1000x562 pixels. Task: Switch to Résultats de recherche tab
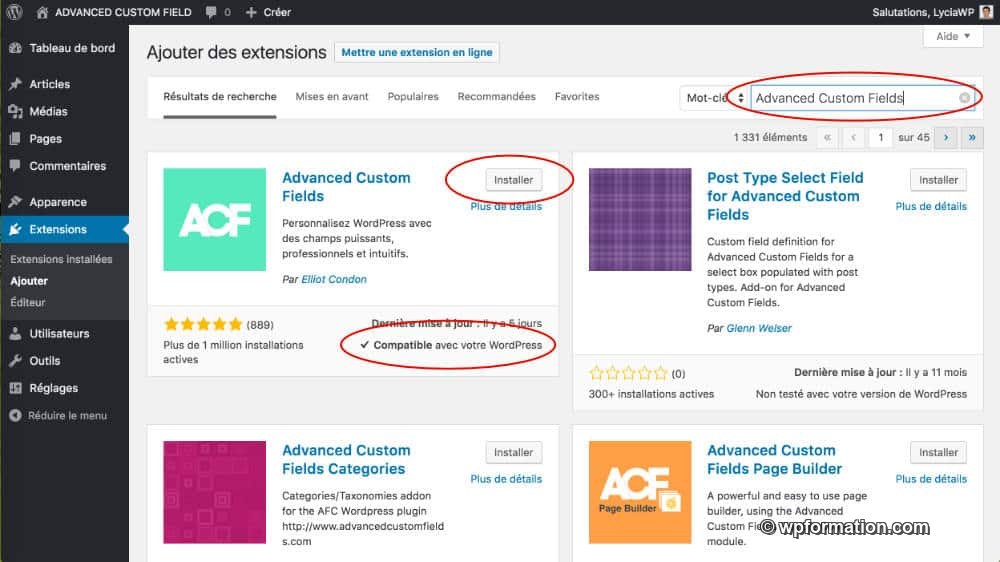click(x=220, y=97)
